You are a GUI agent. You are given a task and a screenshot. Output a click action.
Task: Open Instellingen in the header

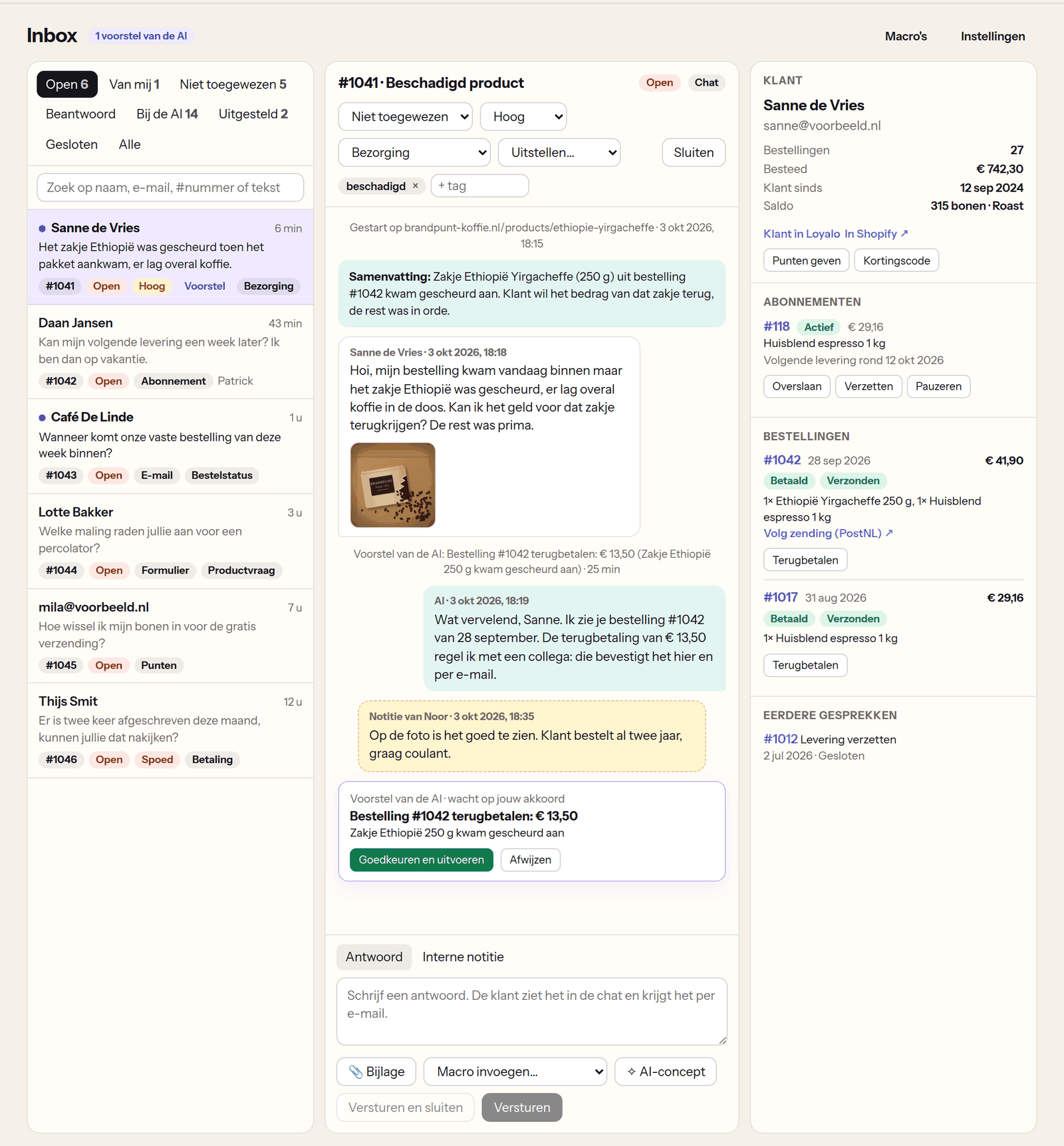coord(993,37)
